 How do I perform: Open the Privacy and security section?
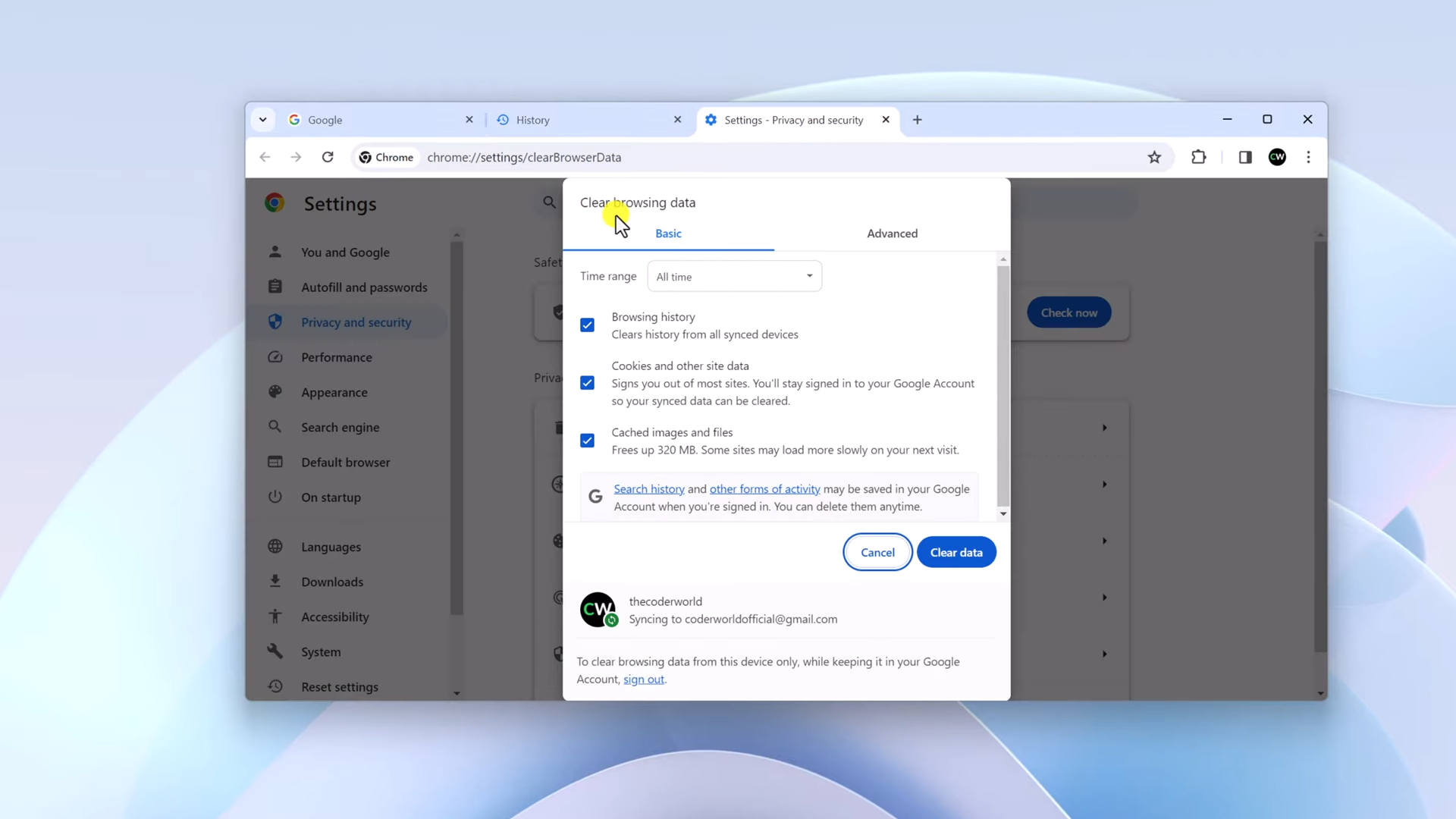pos(355,322)
